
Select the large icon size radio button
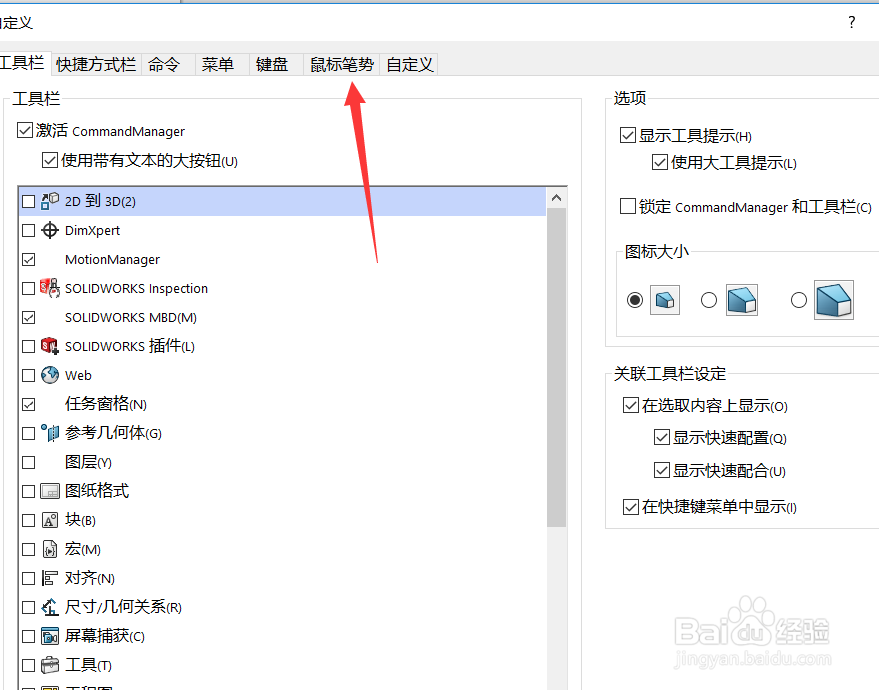(798, 300)
